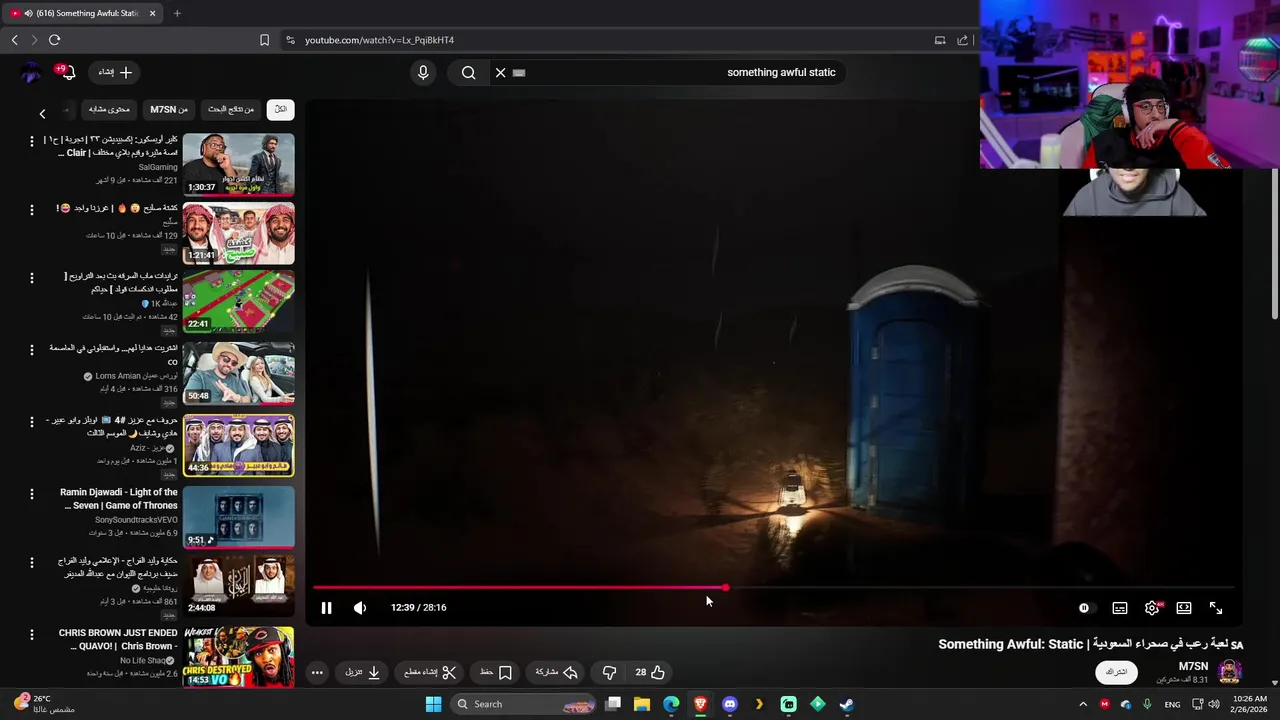
Task: Switch to theater mode in the player
Action: tap(1184, 608)
